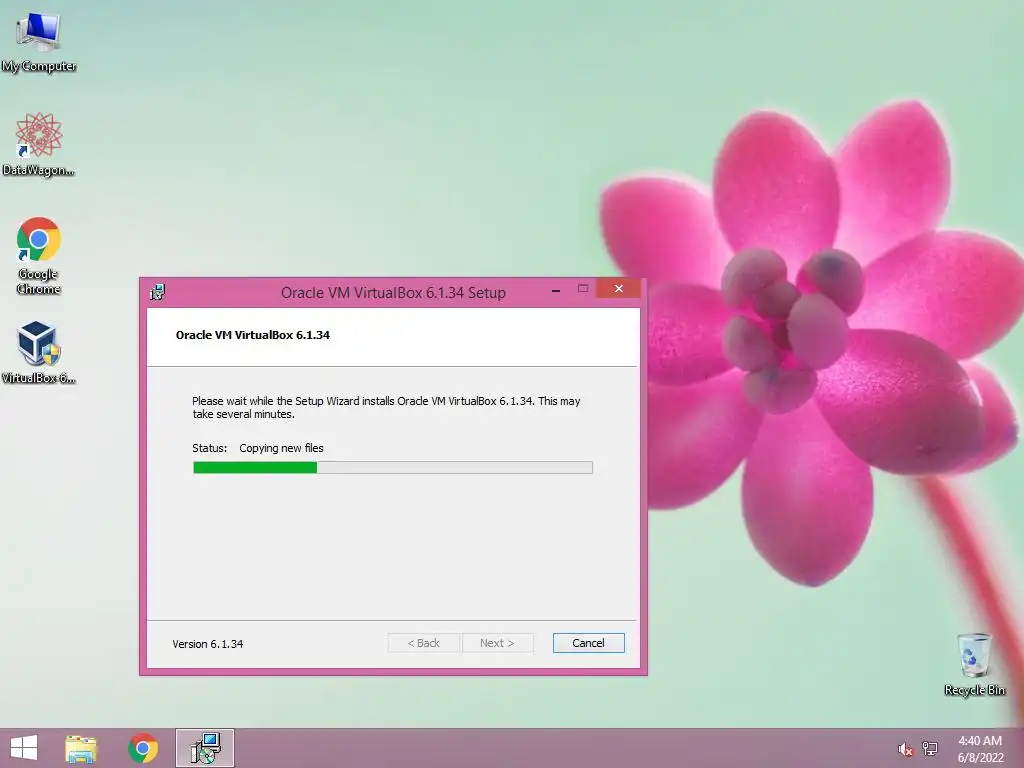Select the Recycle Bin icon
1024x768 pixels.
coord(974,664)
